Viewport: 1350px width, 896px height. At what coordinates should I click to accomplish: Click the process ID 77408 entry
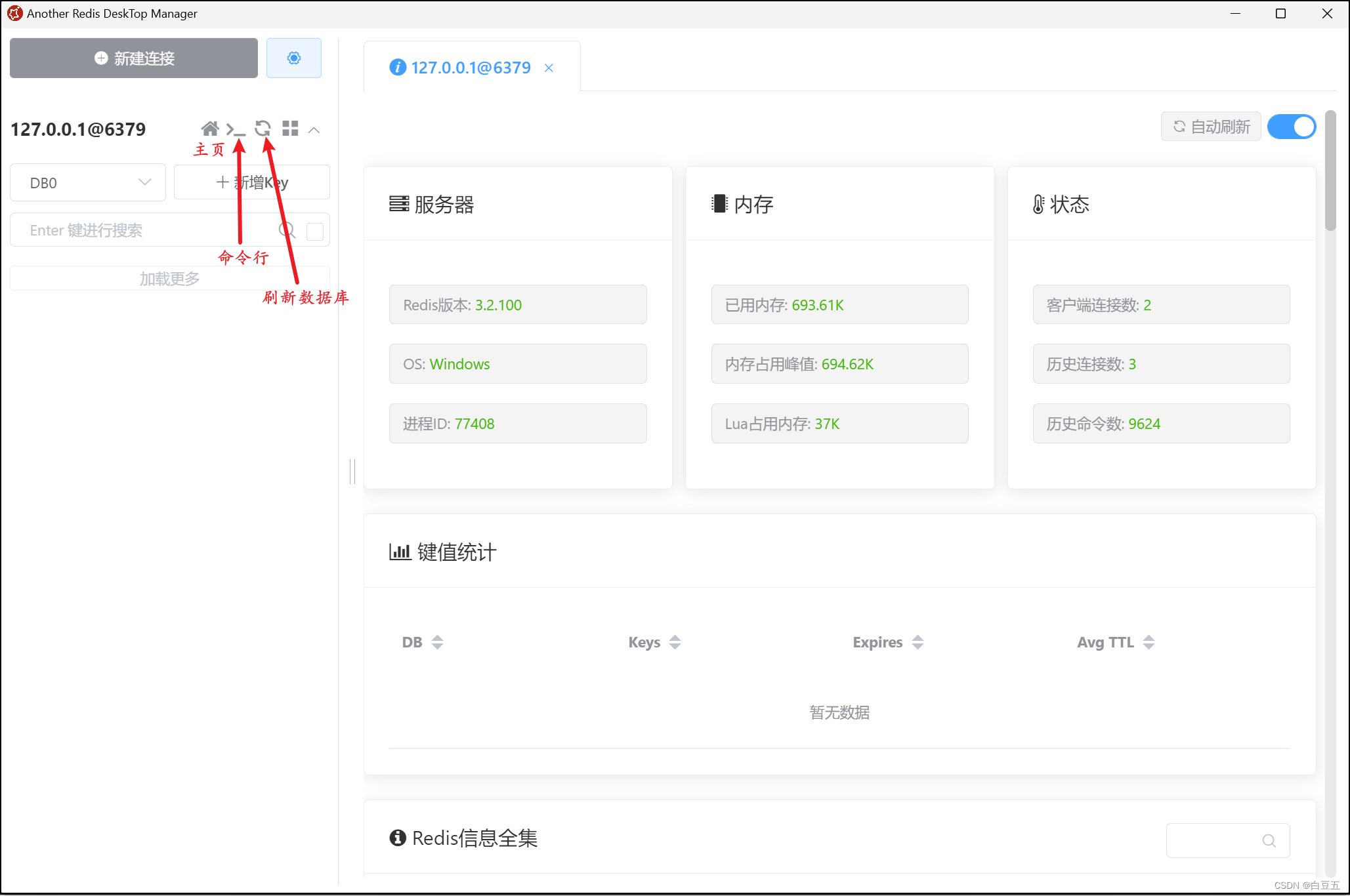pos(518,424)
